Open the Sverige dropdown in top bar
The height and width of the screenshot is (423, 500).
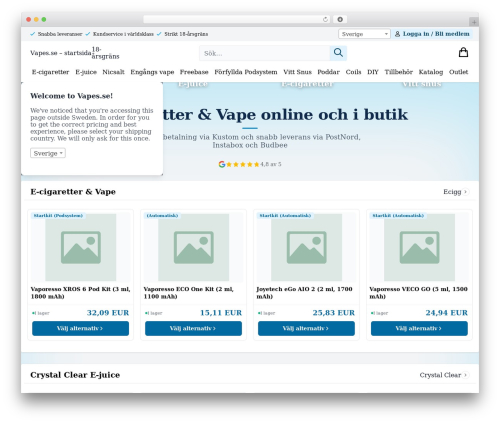[x=364, y=34]
